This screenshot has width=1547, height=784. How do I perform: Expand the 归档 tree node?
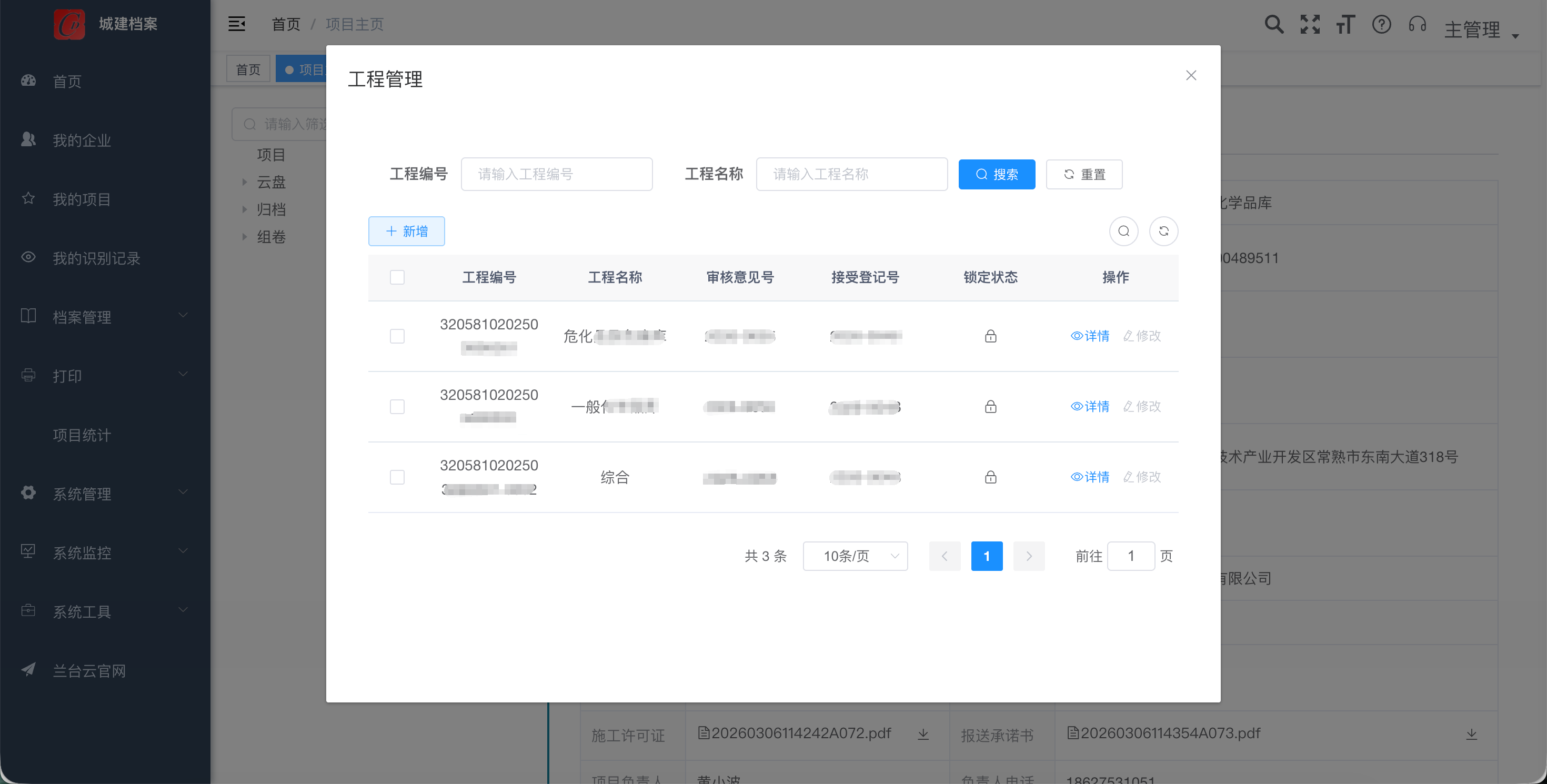[x=245, y=209]
